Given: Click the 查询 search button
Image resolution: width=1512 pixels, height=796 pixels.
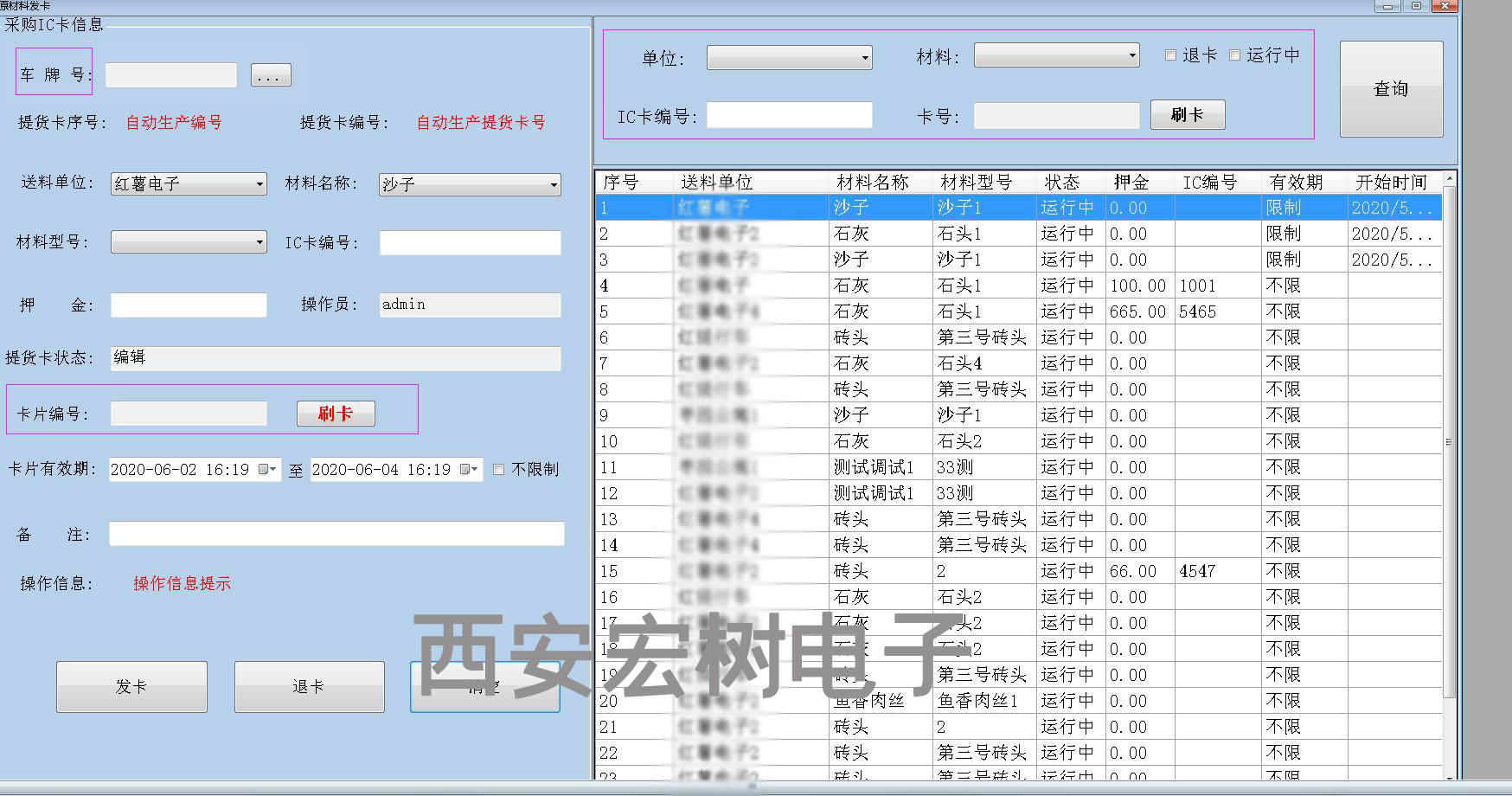Looking at the screenshot, I should (1391, 89).
